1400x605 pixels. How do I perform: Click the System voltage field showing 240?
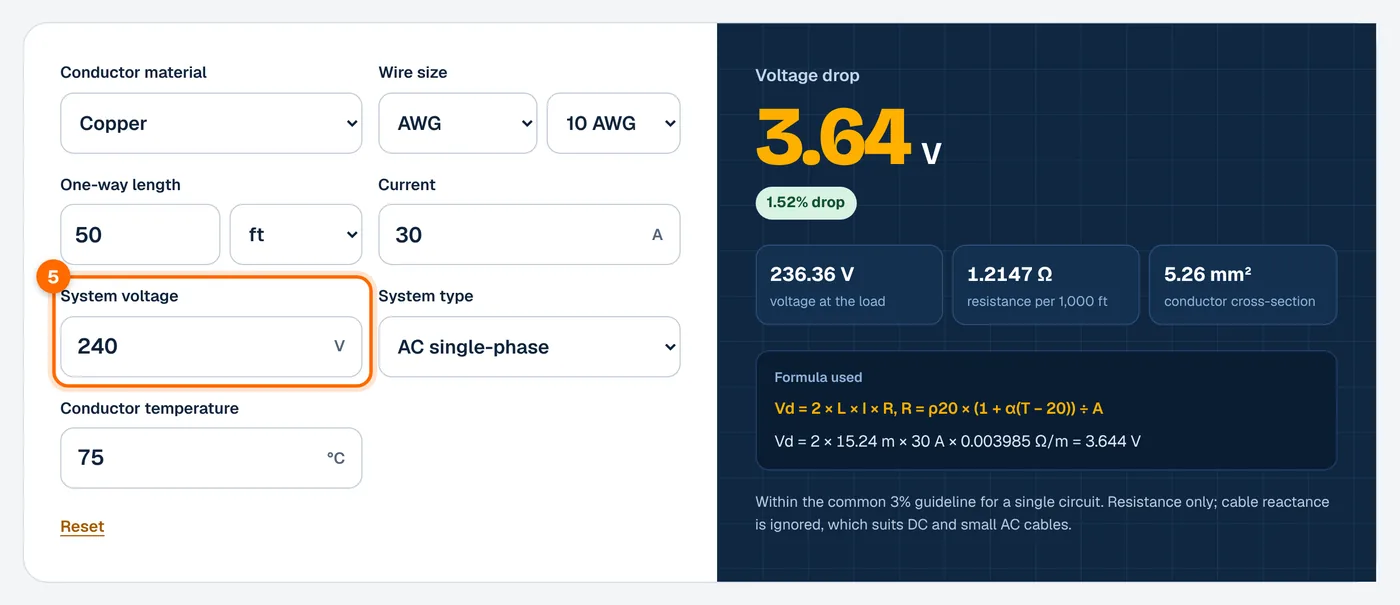pyautogui.click(x=211, y=347)
